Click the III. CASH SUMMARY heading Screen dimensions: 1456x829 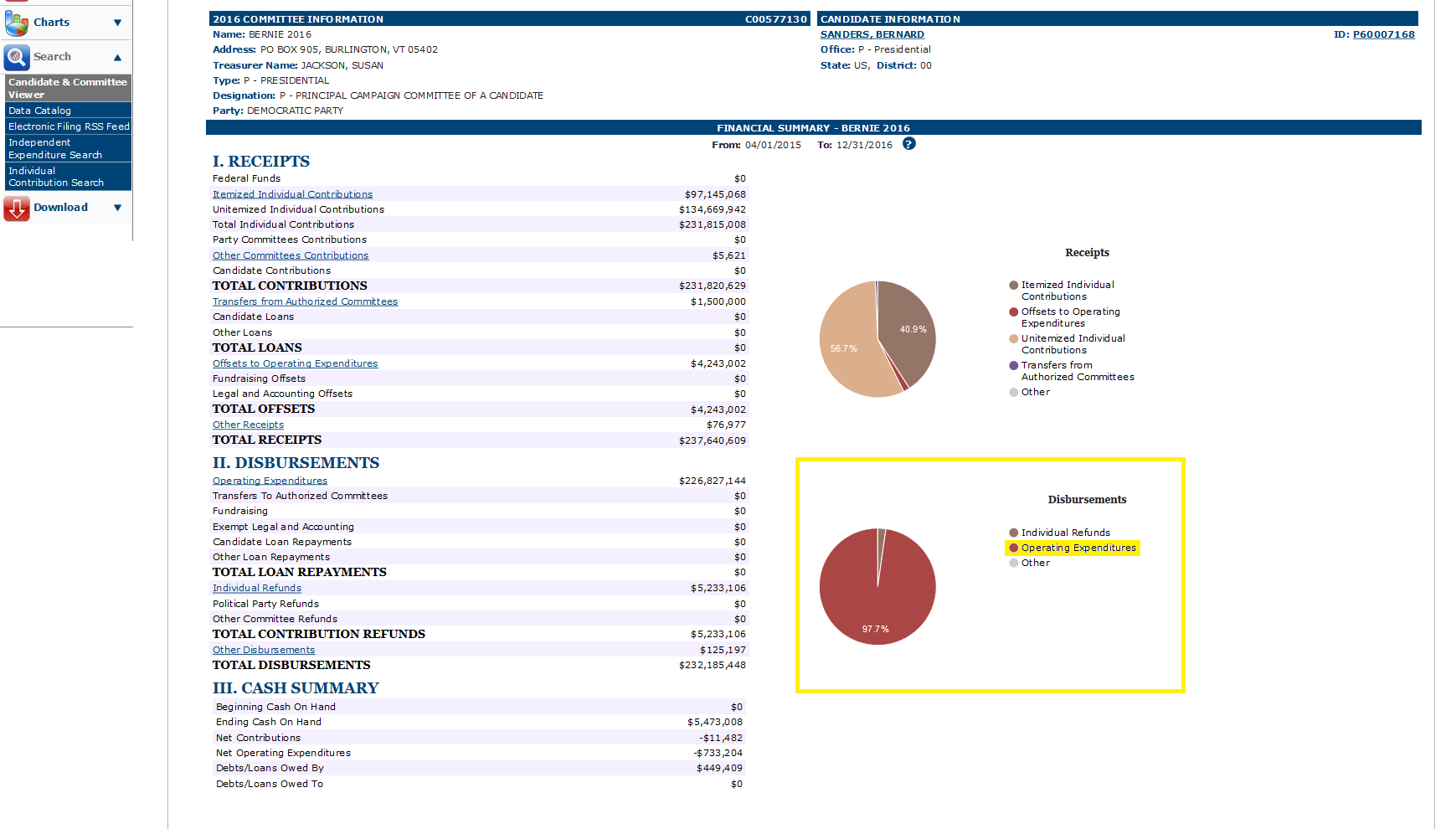pyautogui.click(x=296, y=688)
